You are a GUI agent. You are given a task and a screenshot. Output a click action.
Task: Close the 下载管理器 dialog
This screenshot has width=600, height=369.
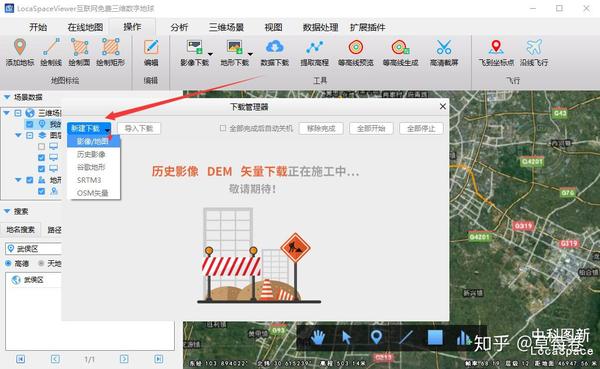(443, 106)
